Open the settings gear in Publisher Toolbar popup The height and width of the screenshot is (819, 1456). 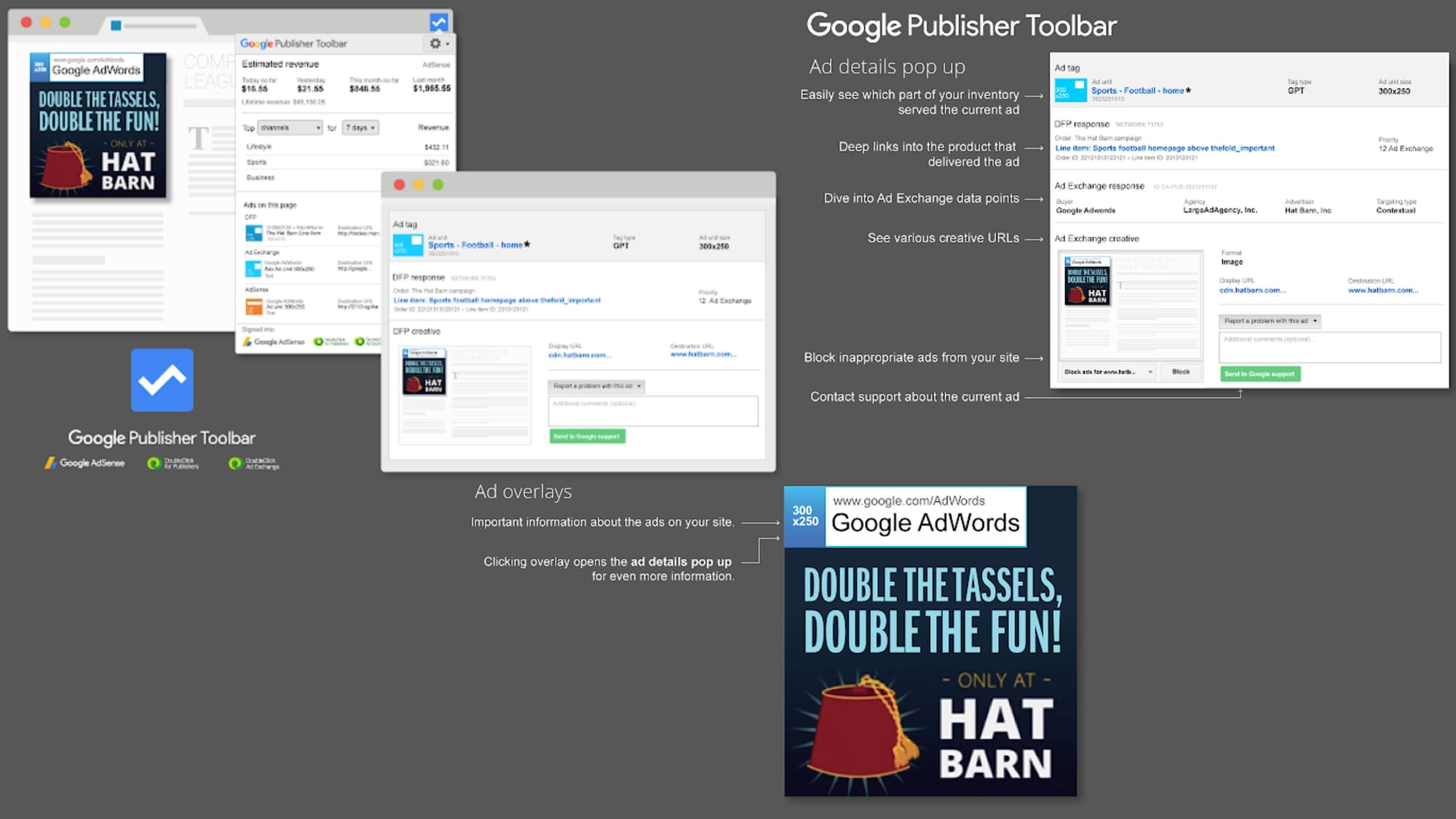tap(438, 44)
